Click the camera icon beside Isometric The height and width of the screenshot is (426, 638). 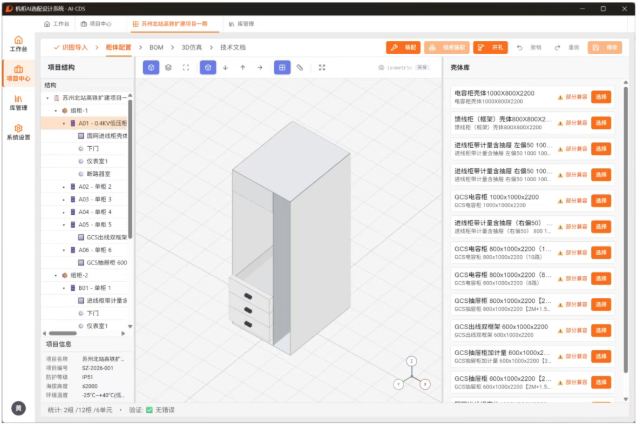(381, 68)
